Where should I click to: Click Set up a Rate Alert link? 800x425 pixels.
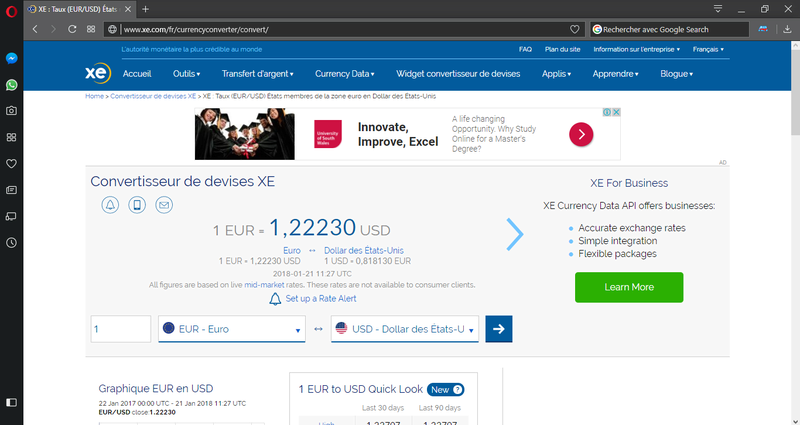[320, 298]
